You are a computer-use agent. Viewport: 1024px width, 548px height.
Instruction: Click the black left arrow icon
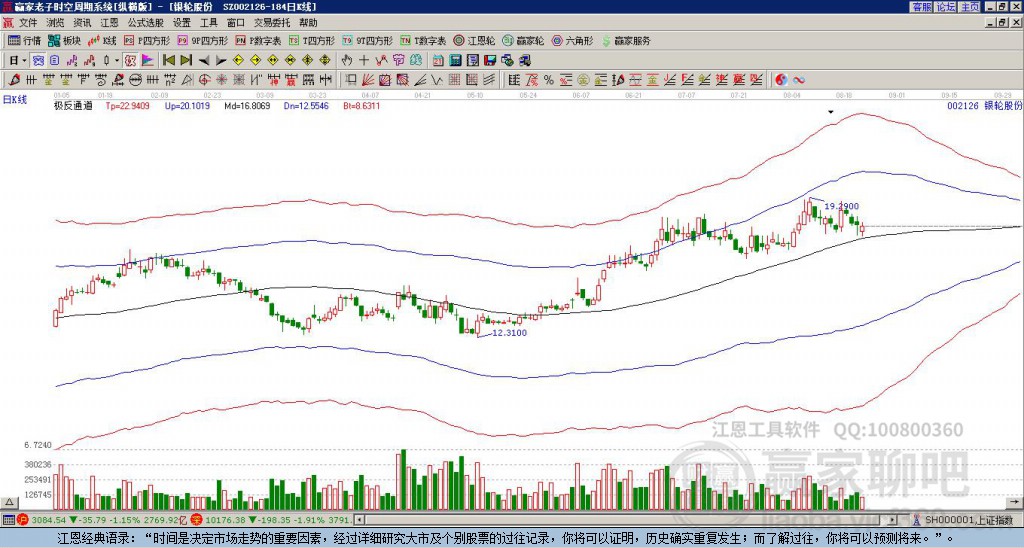point(204,61)
